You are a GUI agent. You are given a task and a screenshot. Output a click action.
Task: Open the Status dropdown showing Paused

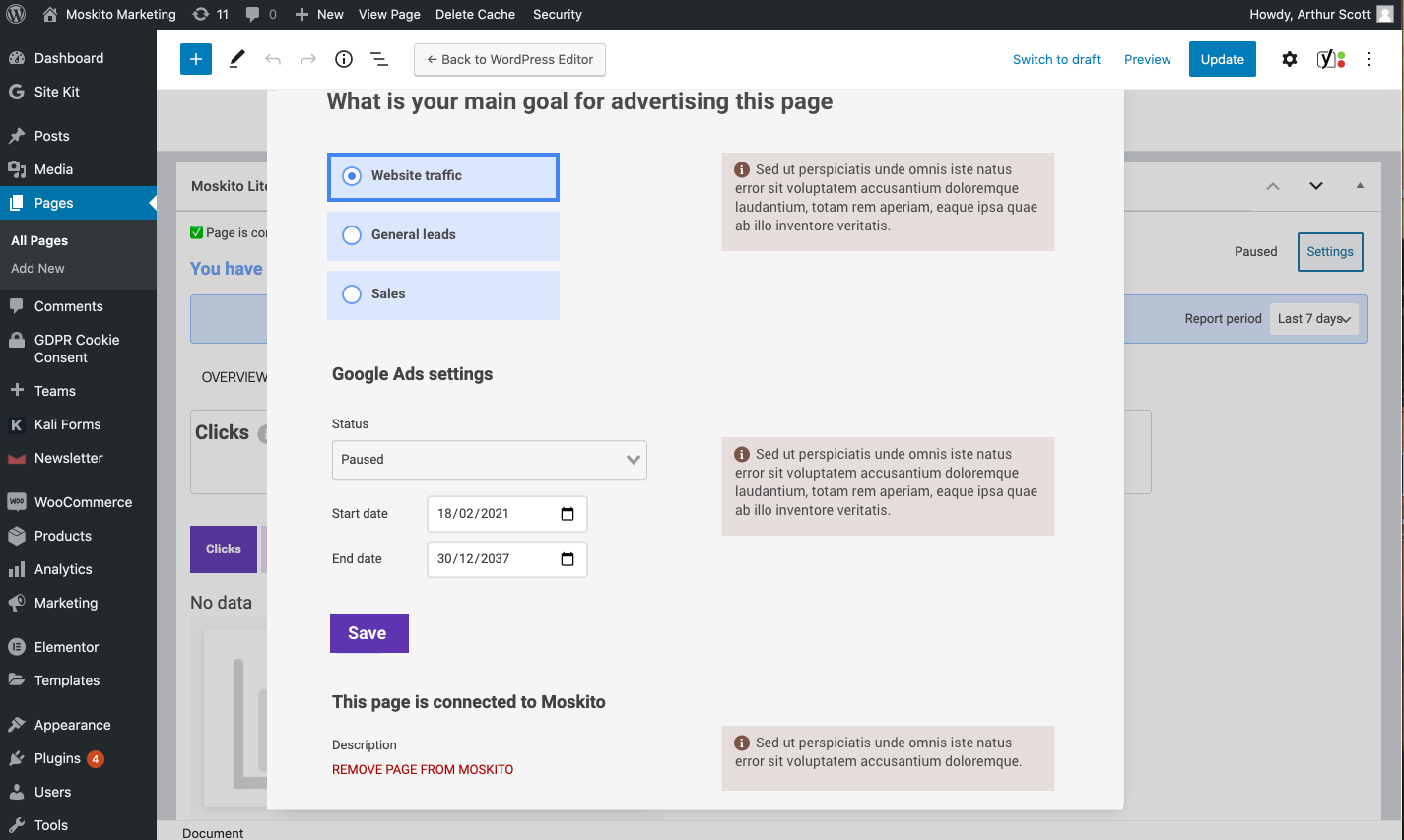(x=490, y=460)
